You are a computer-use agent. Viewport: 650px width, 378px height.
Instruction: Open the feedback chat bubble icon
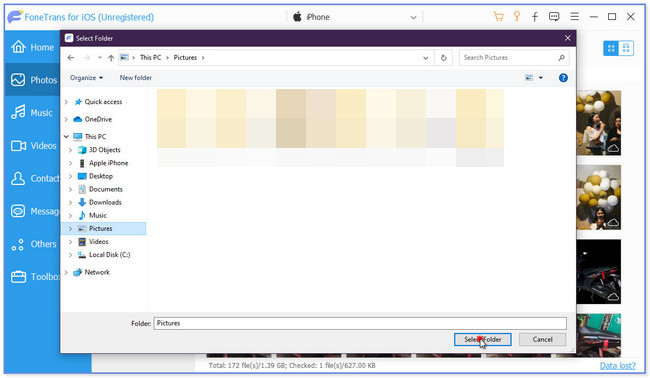(x=554, y=17)
